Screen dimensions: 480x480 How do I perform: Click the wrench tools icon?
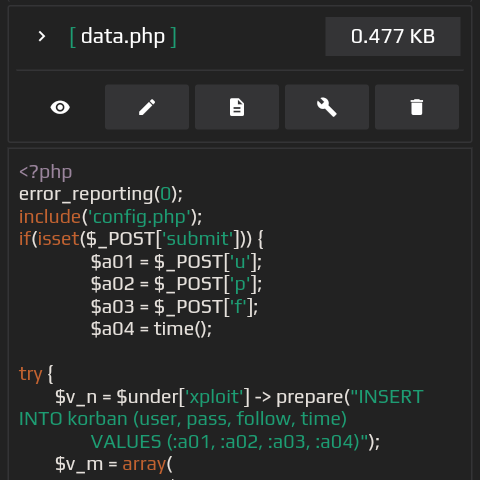click(327, 107)
